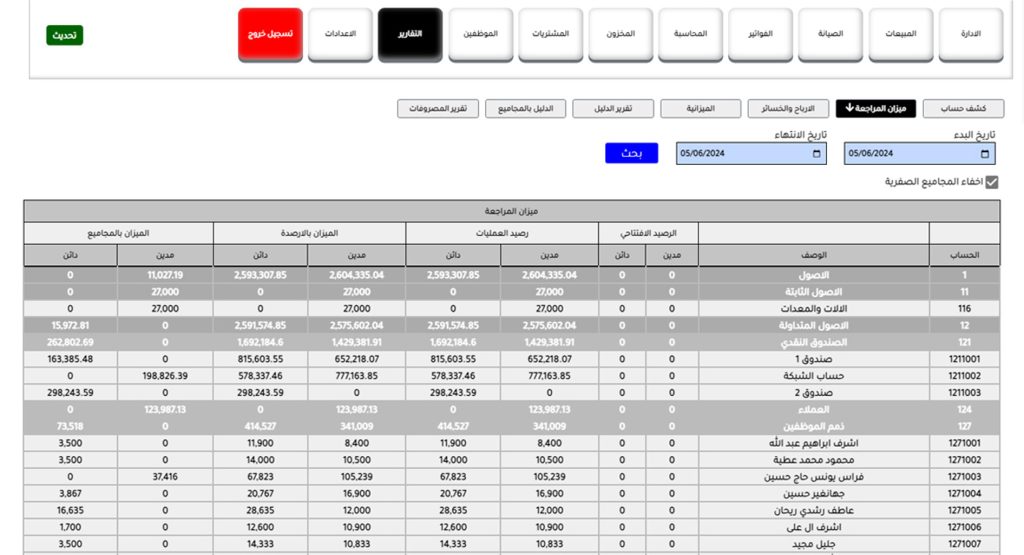Click the red 'تسجيل خروج' logout button

click(x=270, y=34)
